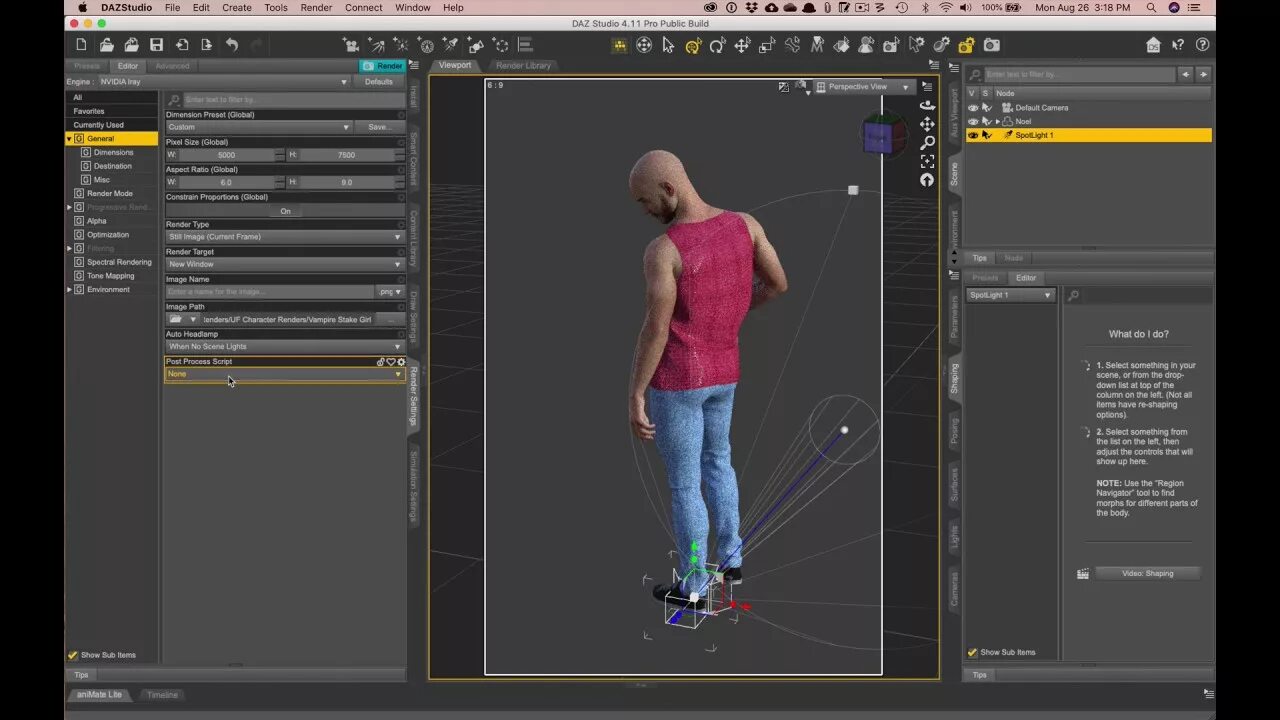Click the Video: Shaping button

tap(1147, 574)
